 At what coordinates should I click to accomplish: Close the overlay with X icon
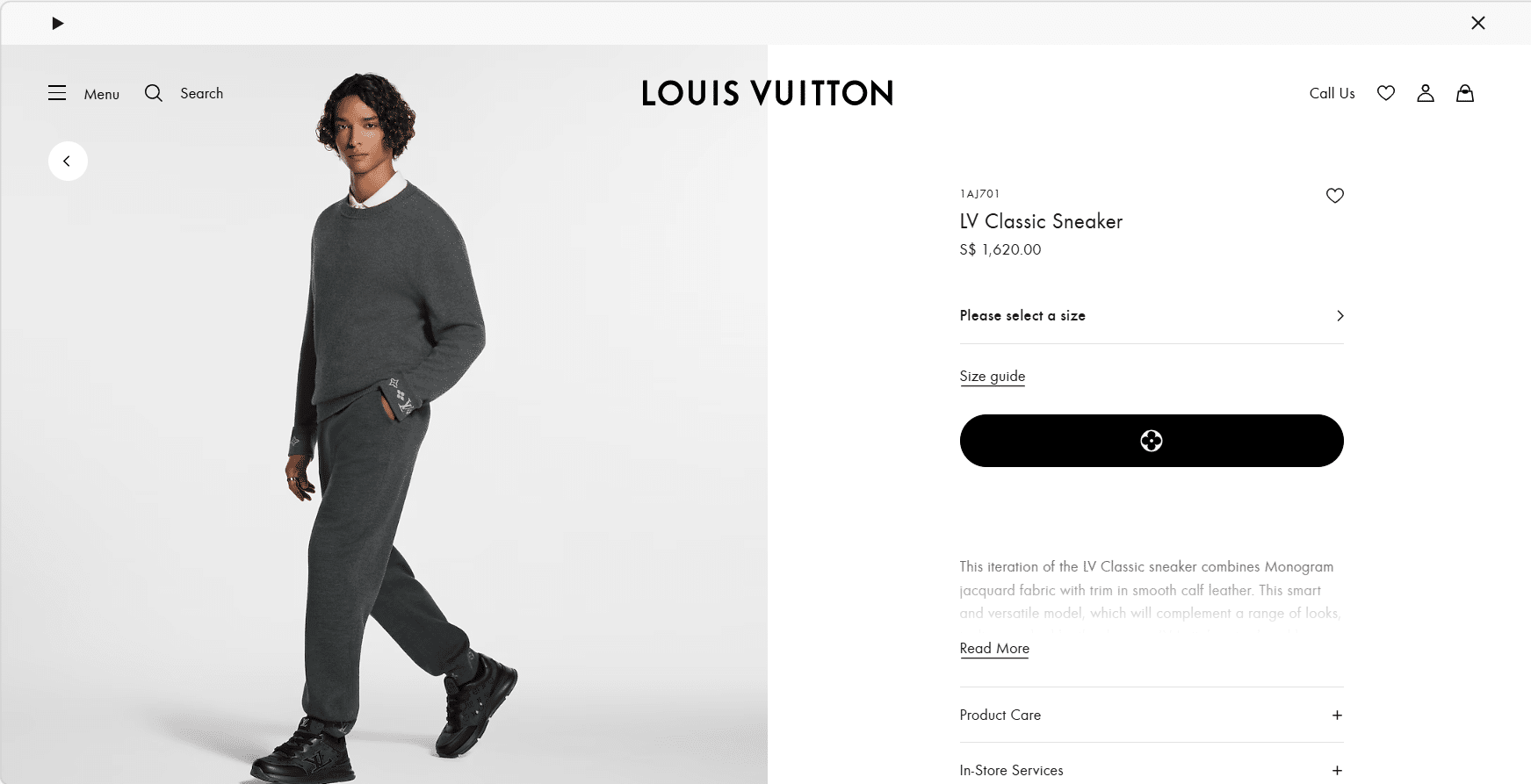coord(1478,23)
